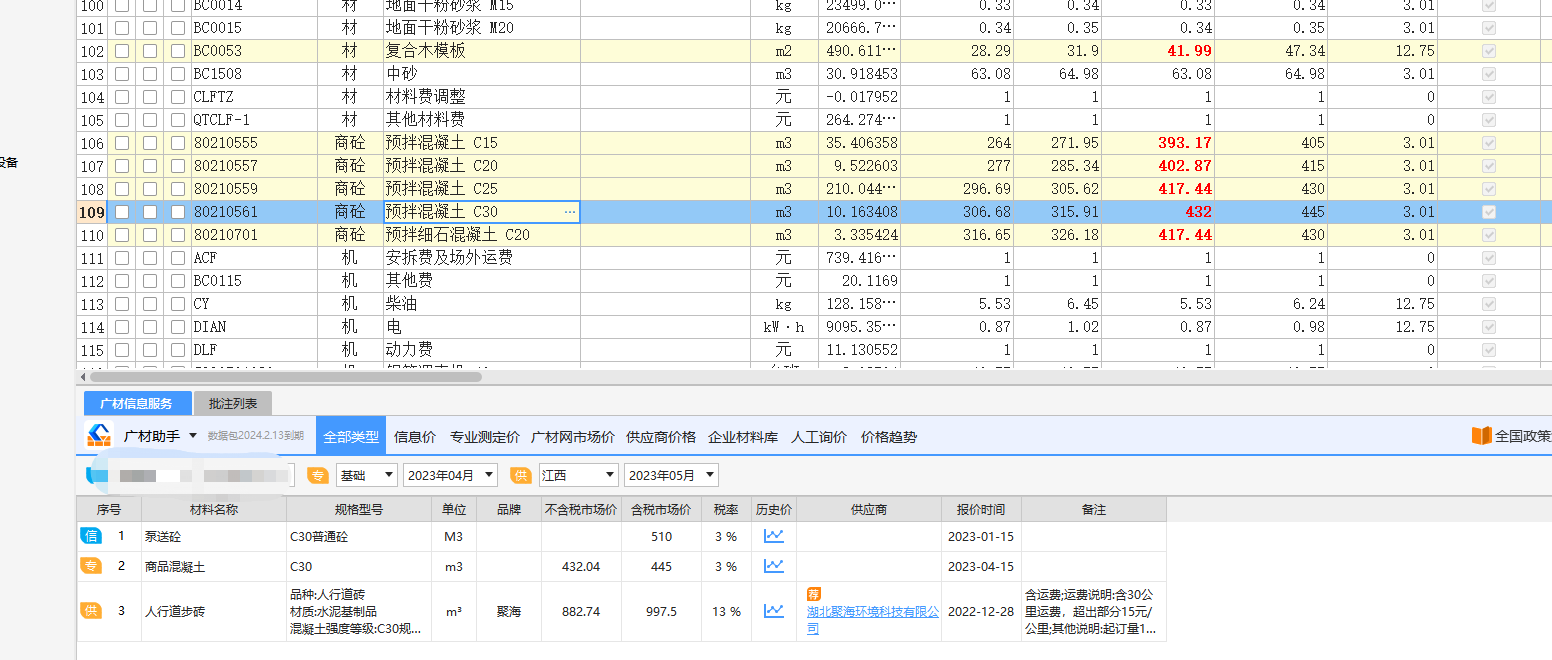The image size is (1552, 660).
Task: Click the blue 信 badge on 泵送砼 row
Action: point(91,536)
